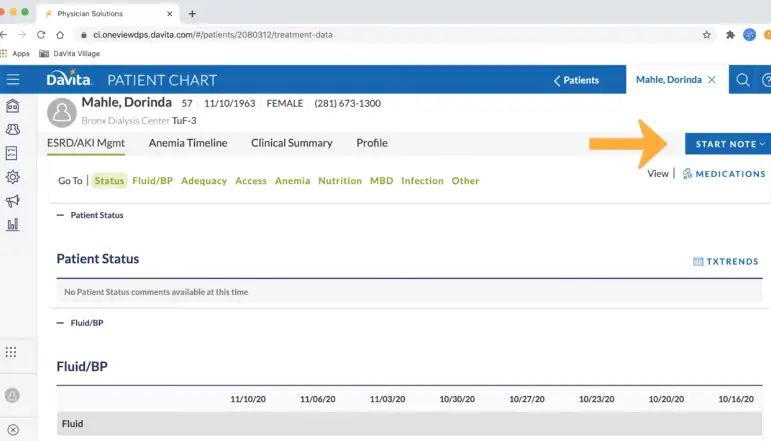Collapse the Patient Status section
The width and height of the screenshot is (771, 441).
point(60,215)
